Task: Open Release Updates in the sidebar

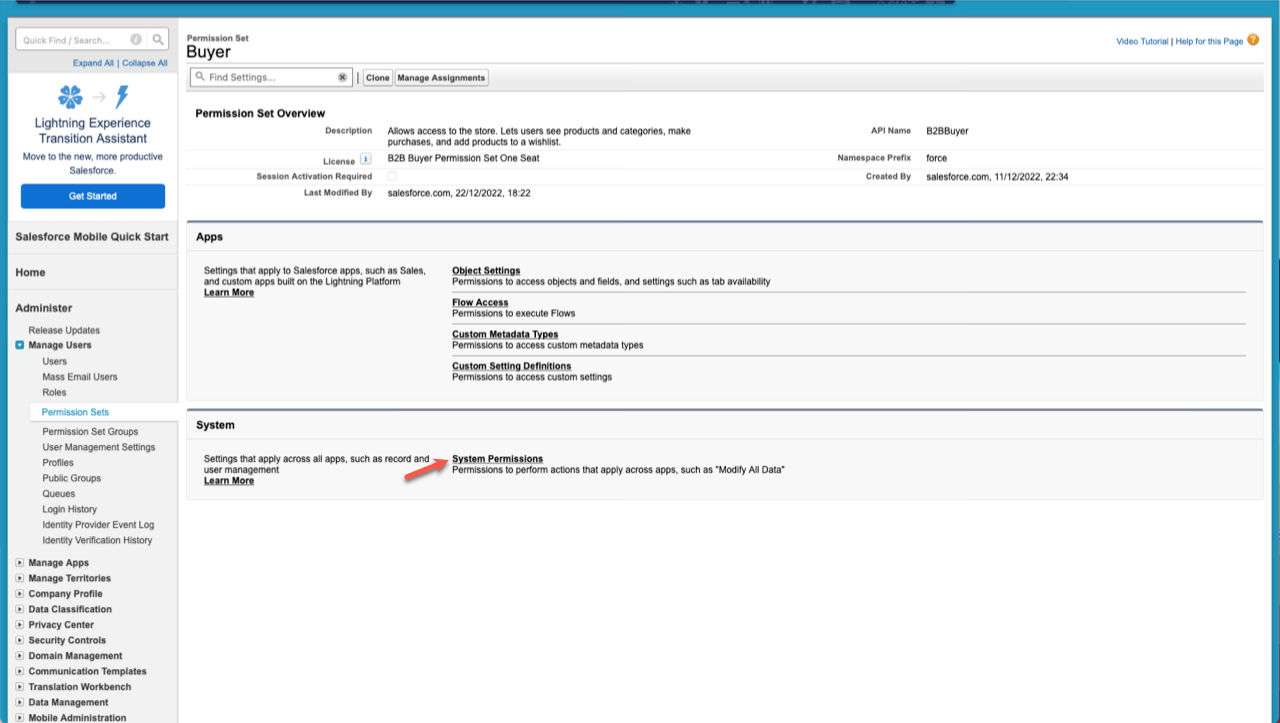Action: point(64,330)
